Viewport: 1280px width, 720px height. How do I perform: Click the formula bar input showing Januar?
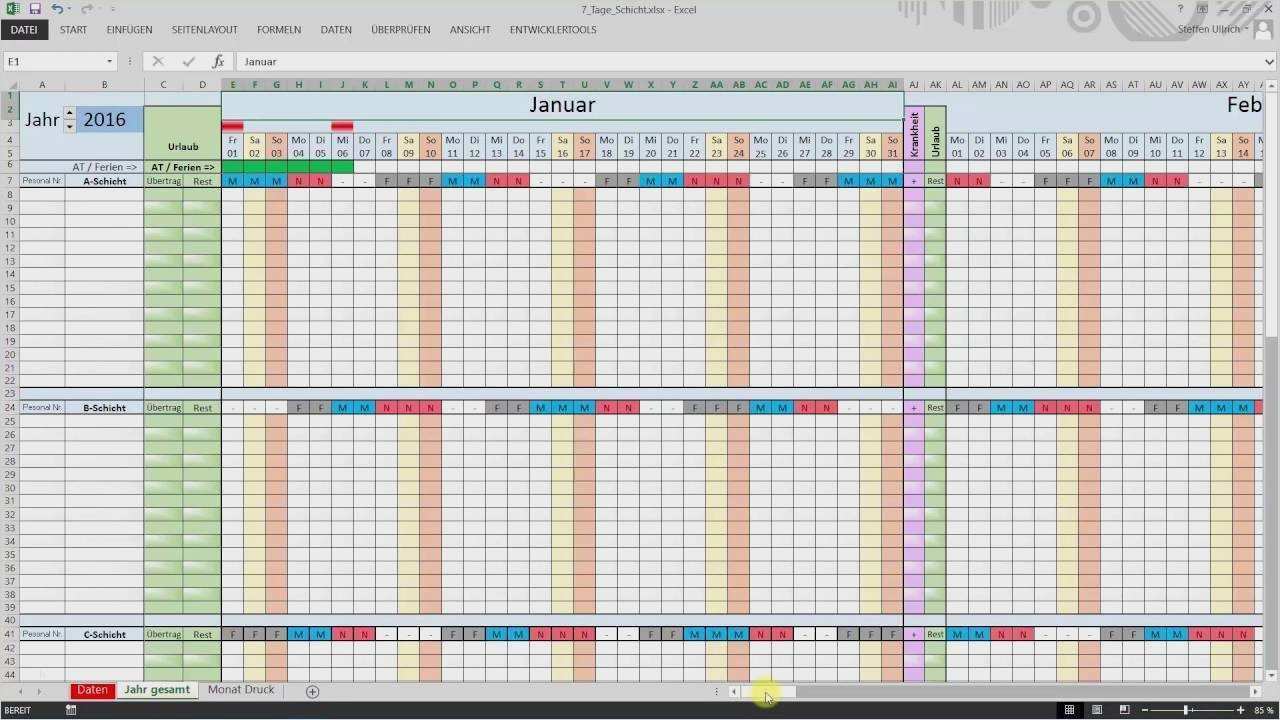click(700, 62)
